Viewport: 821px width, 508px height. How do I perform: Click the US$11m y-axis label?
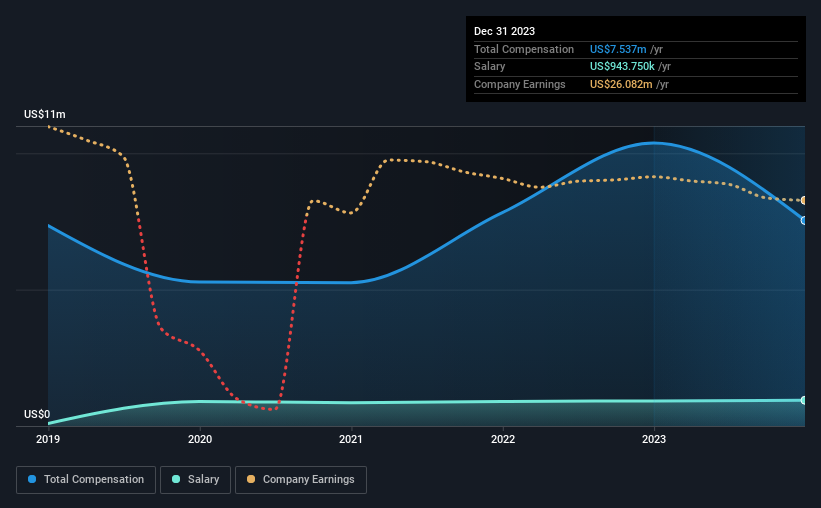click(x=45, y=114)
